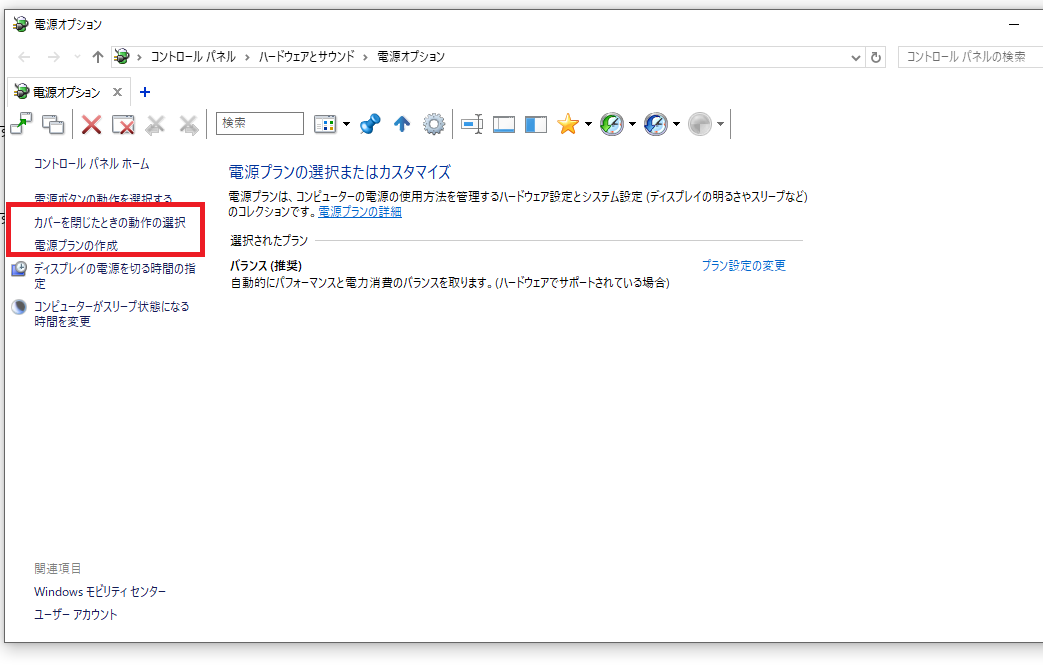The height and width of the screenshot is (667, 1043).
Task: Click the yellow star favorites icon
Action: 568,124
